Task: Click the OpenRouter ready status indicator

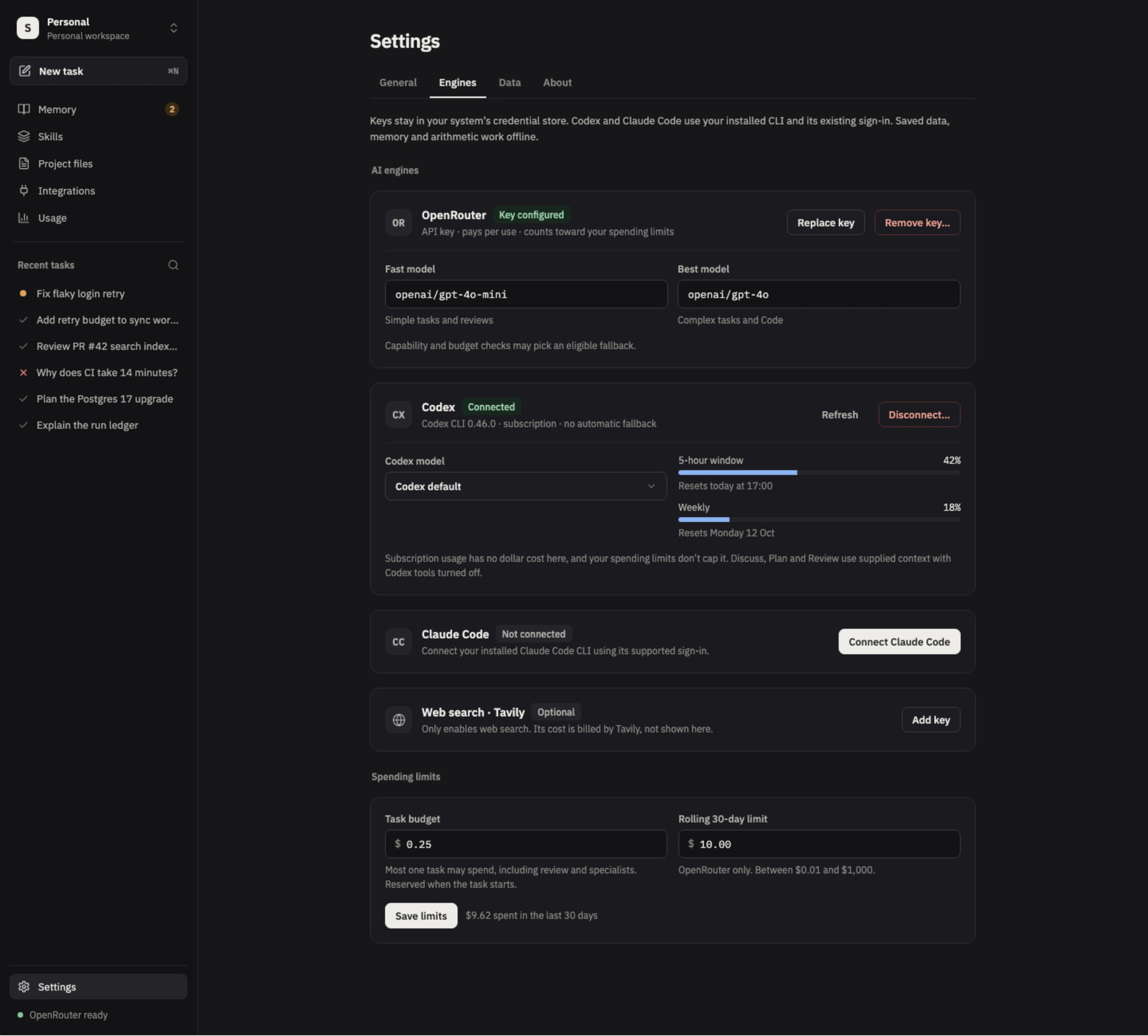Action: pos(63,1015)
